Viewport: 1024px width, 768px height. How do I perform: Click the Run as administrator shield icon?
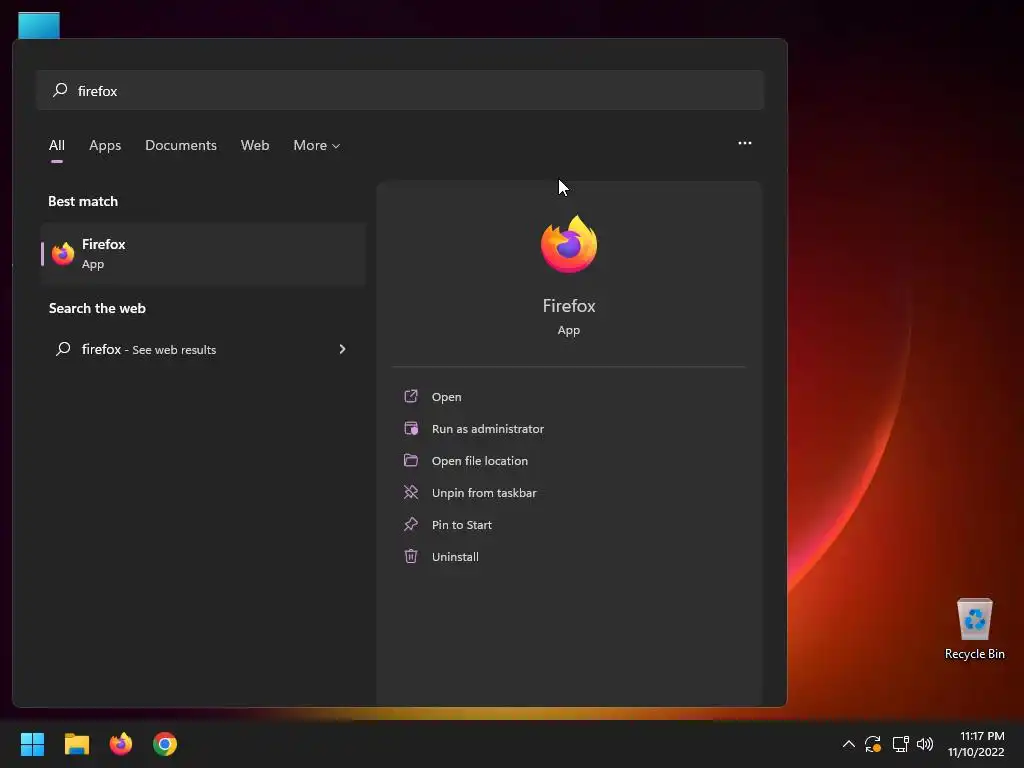pyautogui.click(x=411, y=428)
